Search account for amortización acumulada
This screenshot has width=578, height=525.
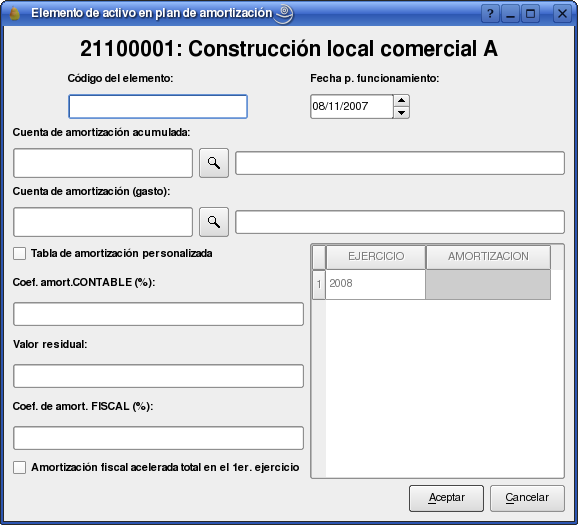coord(214,163)
